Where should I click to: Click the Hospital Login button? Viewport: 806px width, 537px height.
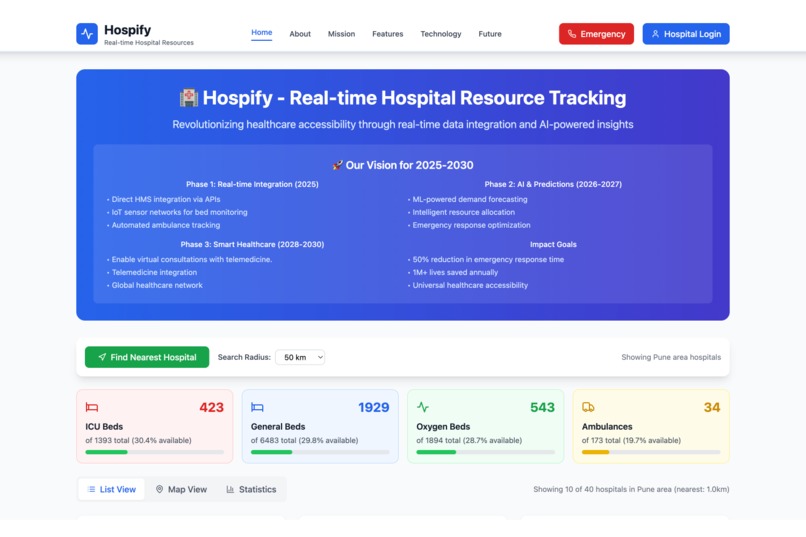click(x=686, y=34)
